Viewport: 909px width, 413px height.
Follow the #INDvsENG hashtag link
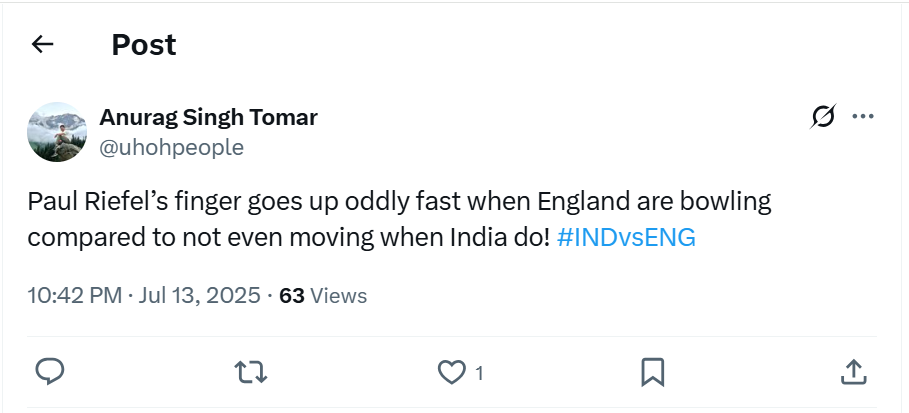click(626, 238)
